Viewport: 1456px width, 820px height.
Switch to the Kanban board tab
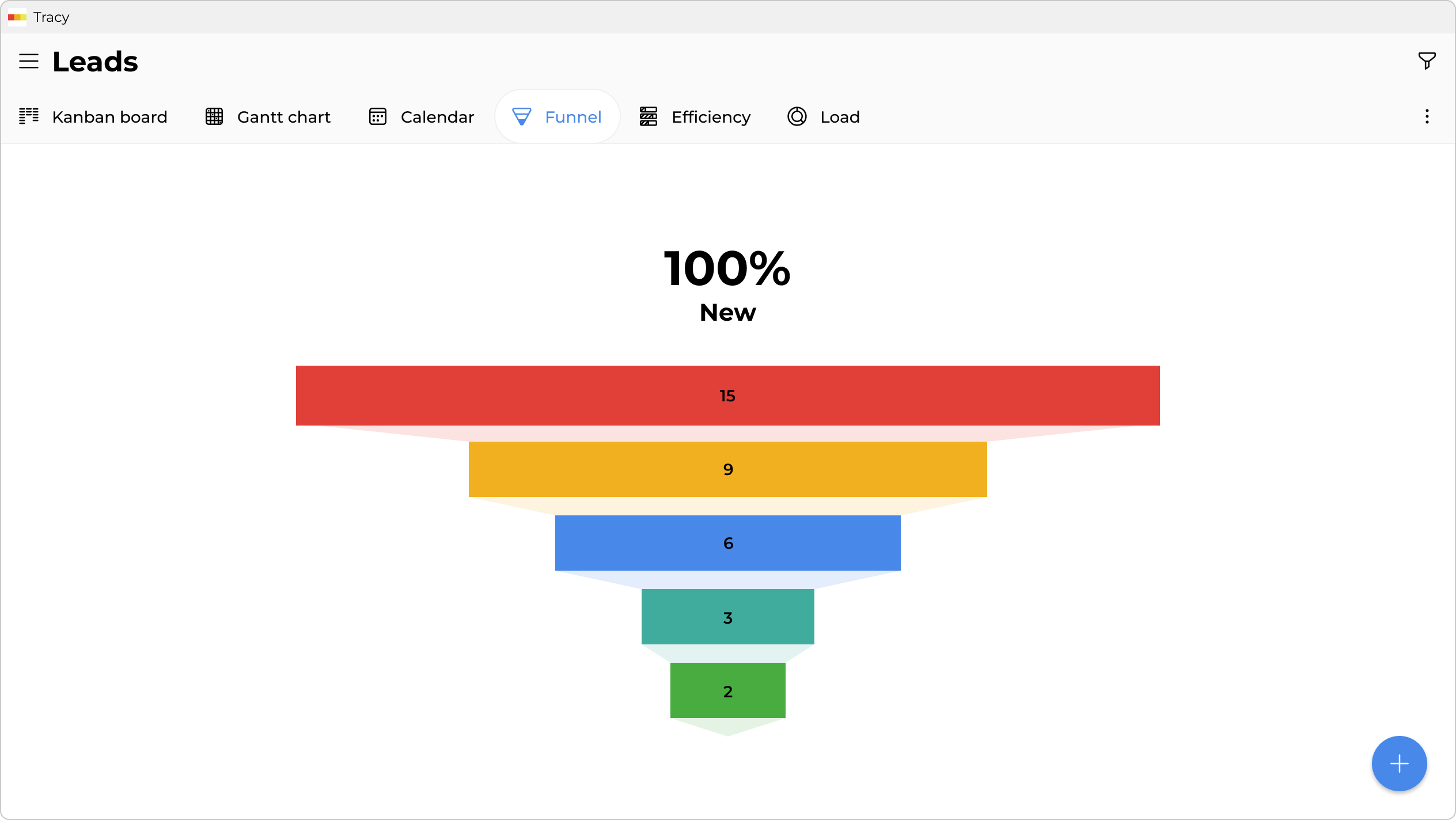pos(109,117)
